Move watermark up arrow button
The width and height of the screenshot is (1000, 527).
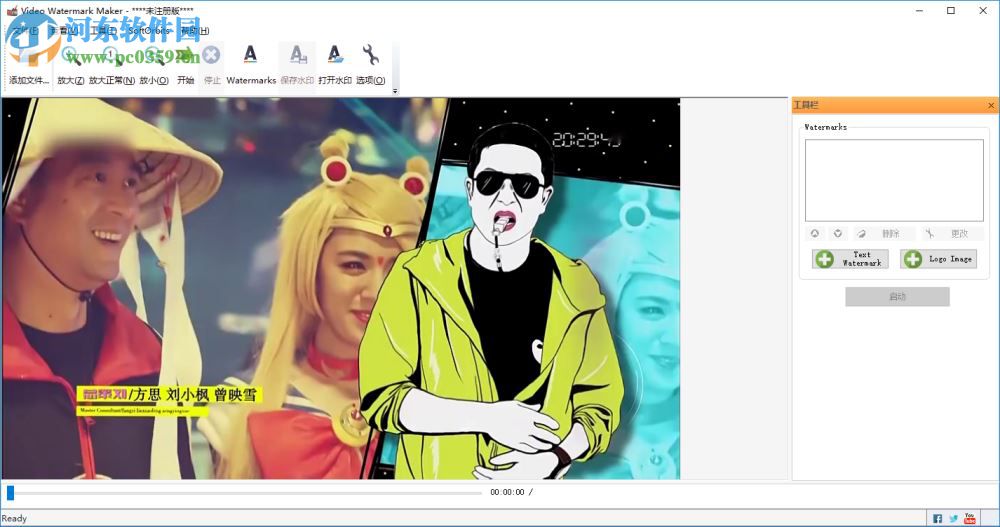[814, 234]
